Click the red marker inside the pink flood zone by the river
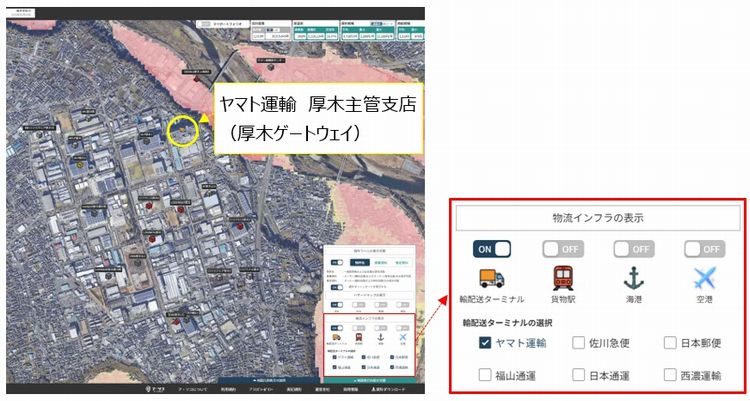 [x=197, y=78]
